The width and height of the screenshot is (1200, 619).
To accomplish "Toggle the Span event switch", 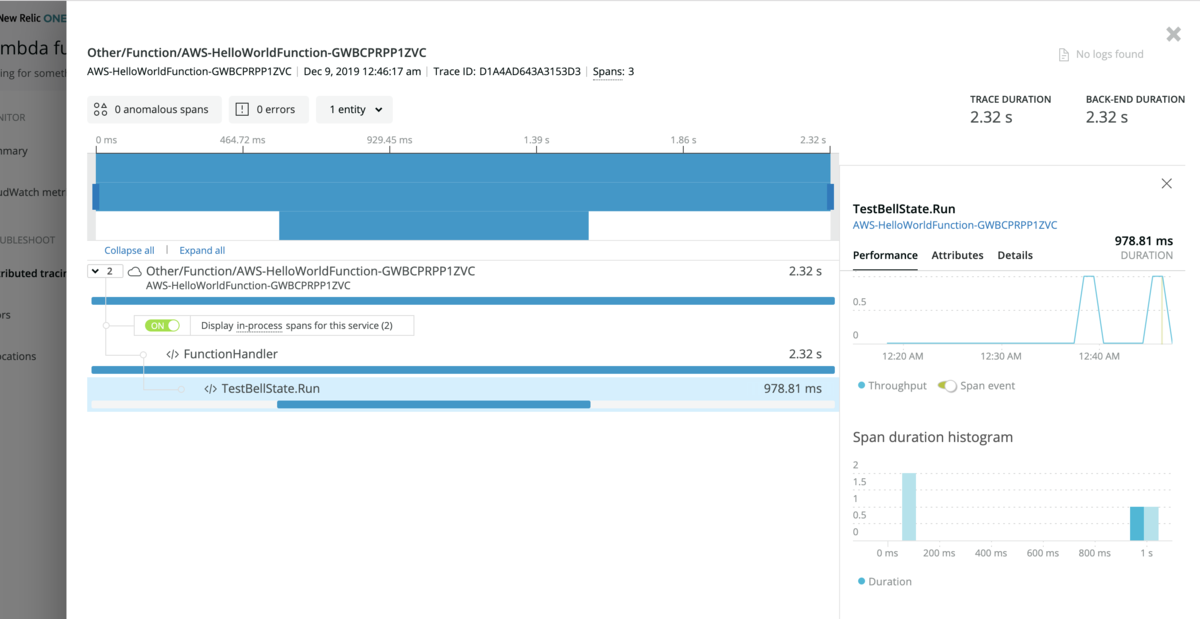I will pos(946,386).
